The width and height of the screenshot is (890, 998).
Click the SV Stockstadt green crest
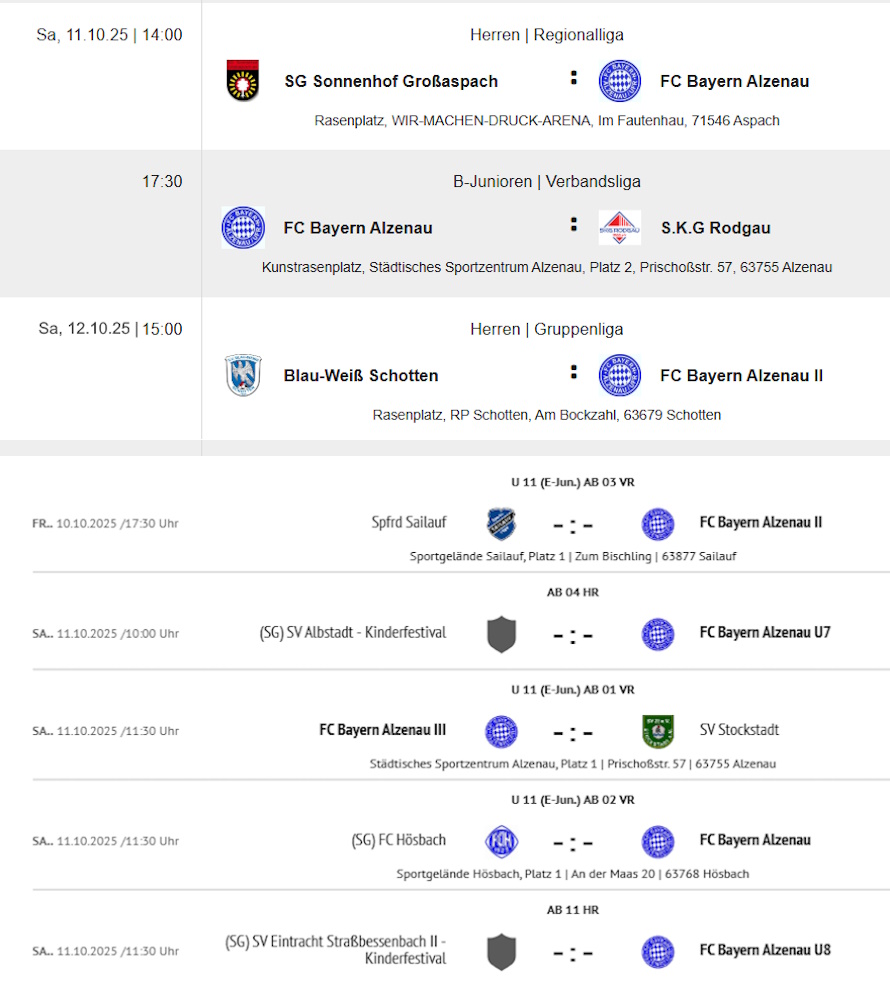point(657,731)
